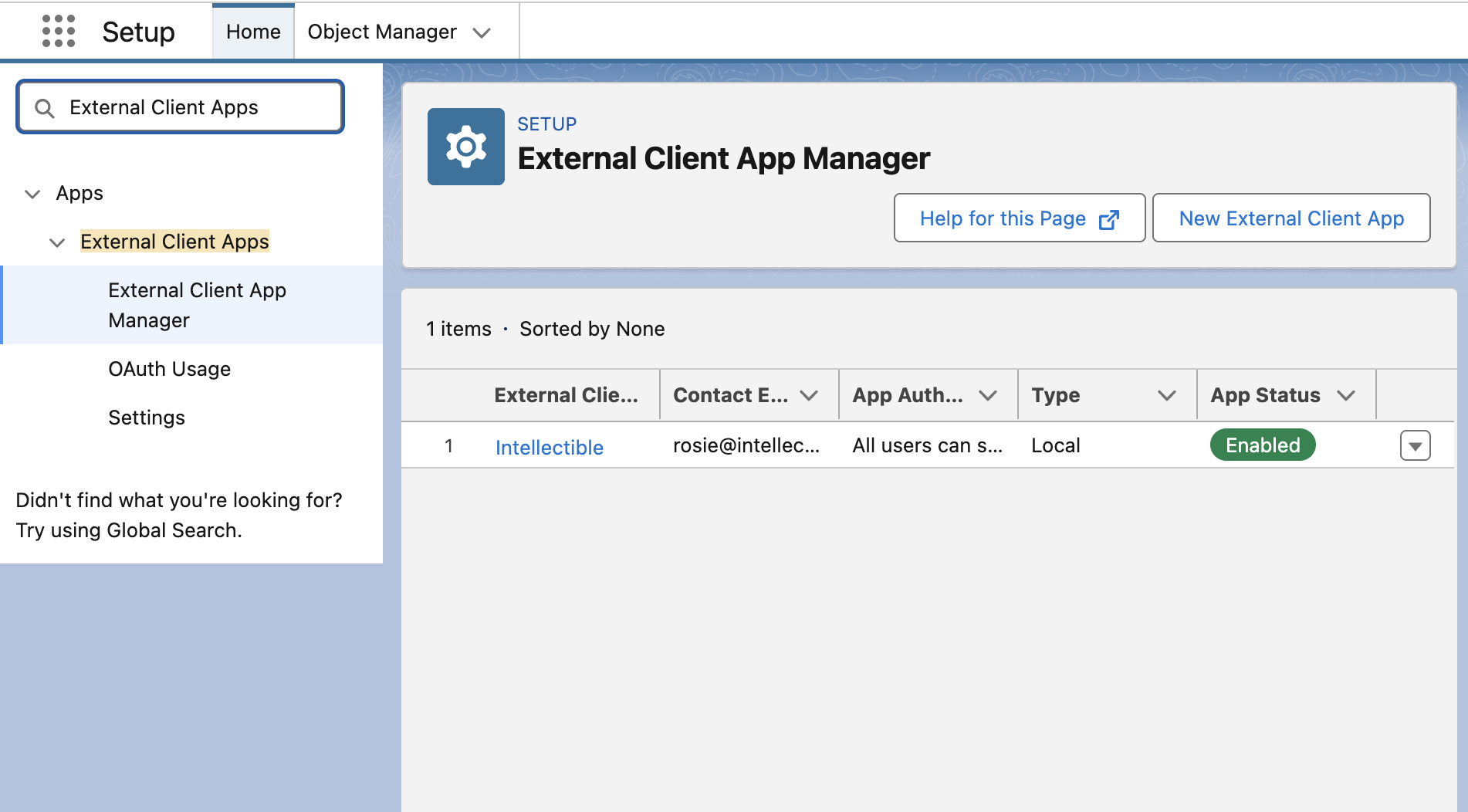Select Settings under External Client Apps
Screen dimensions: 1468x812
[x=146, y=418]
